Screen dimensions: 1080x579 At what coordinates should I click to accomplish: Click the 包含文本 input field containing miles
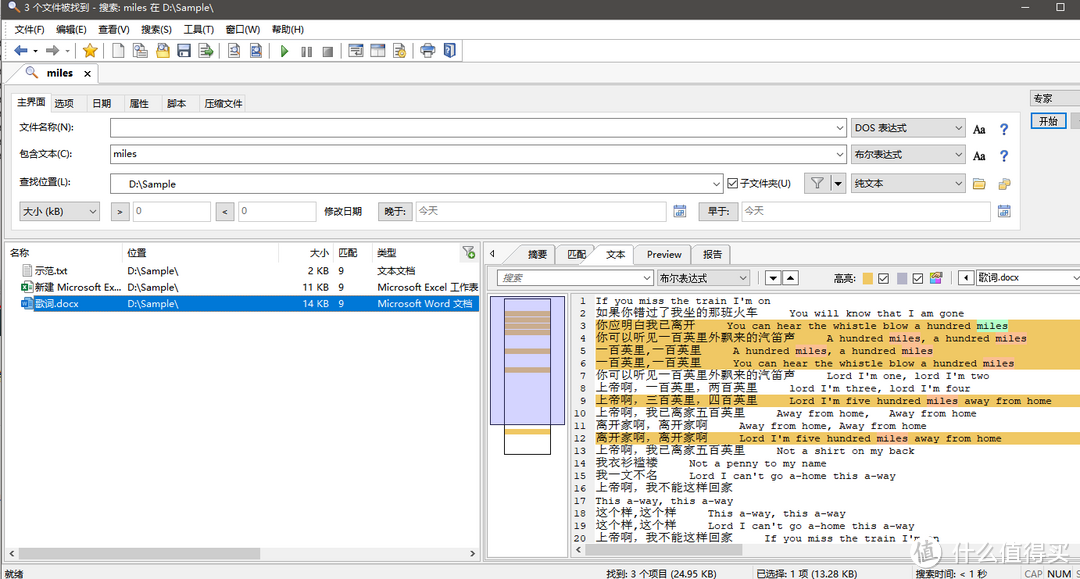478,154
